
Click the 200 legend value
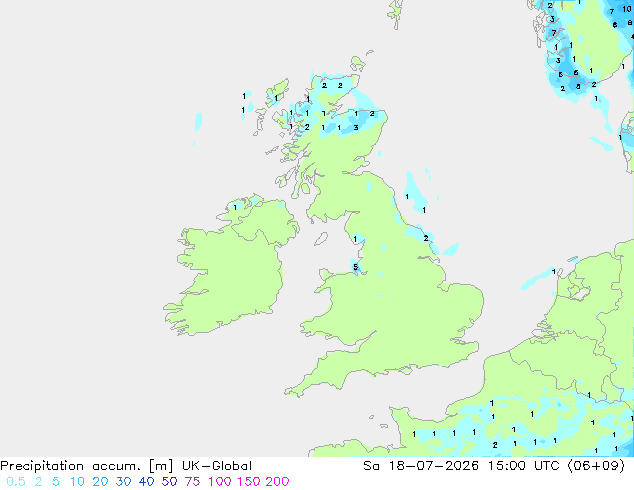[277, 482]
